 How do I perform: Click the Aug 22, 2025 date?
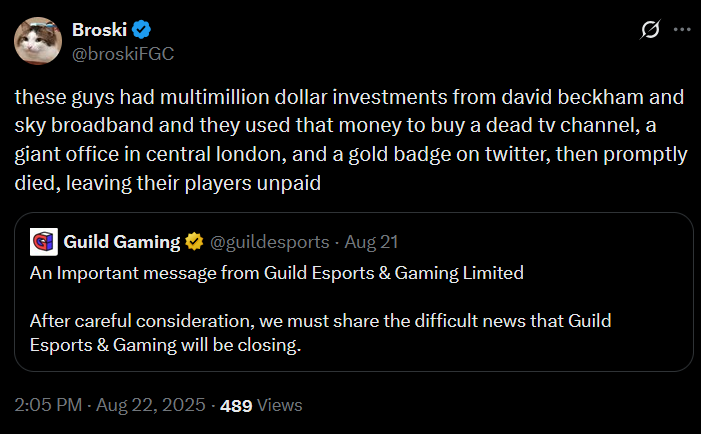click(148, 405)
